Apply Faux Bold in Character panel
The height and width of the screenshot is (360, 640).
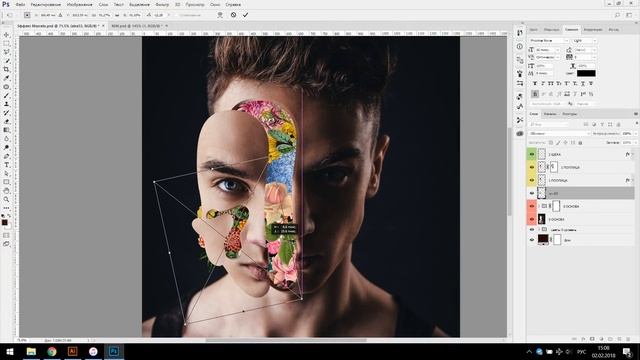click(535, 83)
